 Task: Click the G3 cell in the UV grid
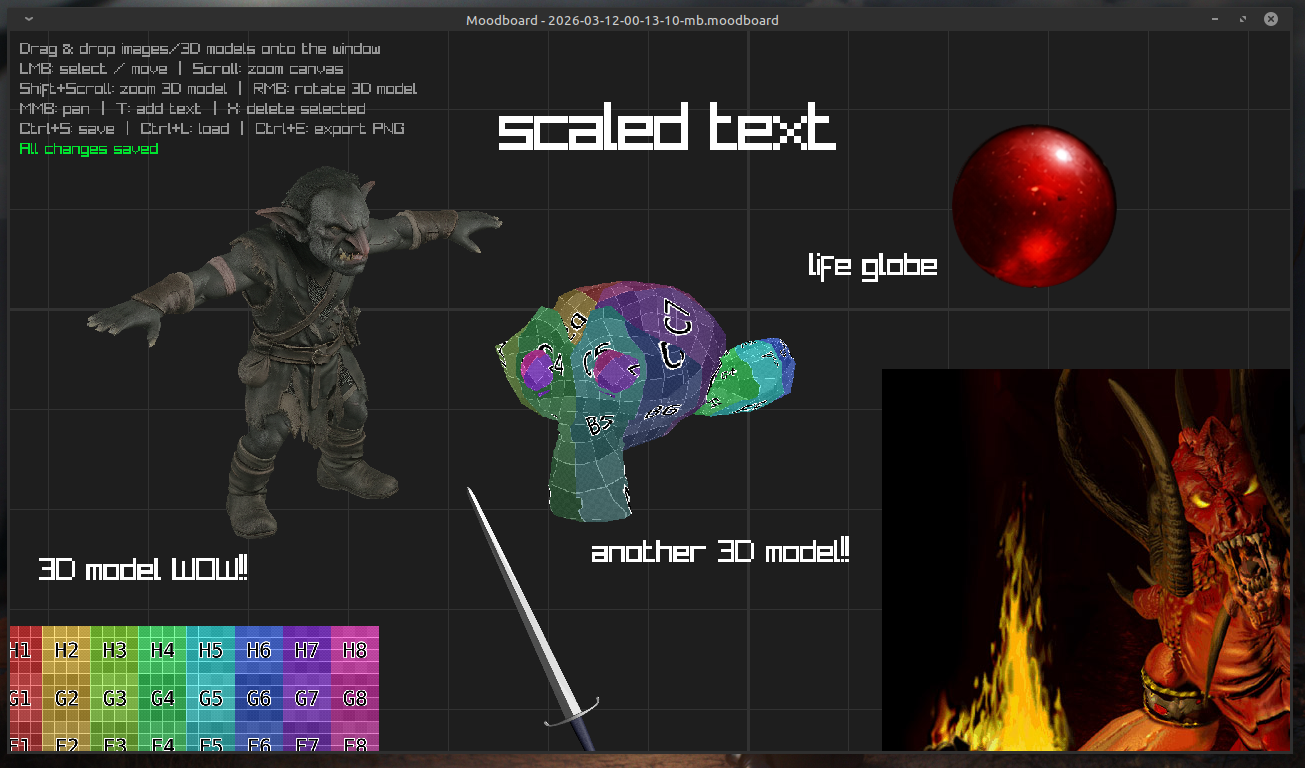coord(115,698)
